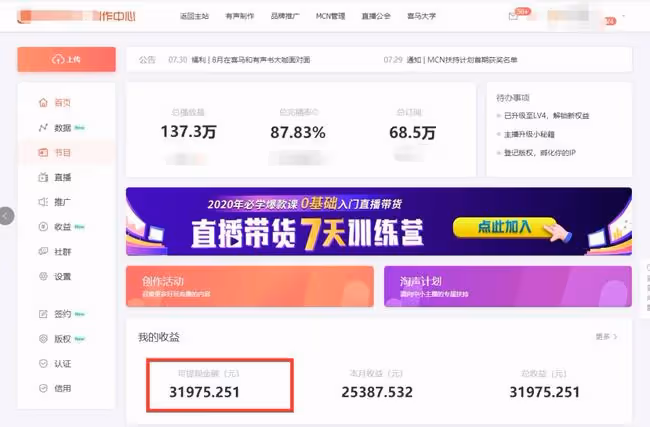Click the 25387.532 monthly earnings value

[377, 392]
